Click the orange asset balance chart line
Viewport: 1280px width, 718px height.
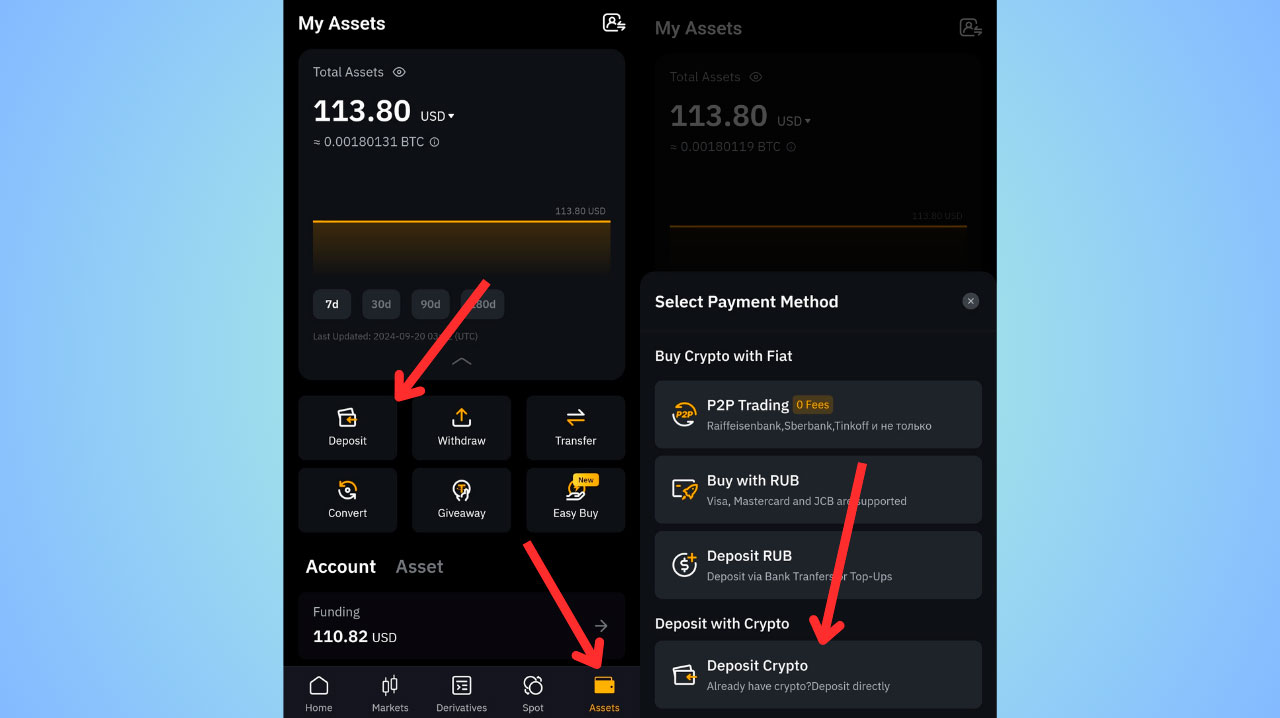pos(461,221)
